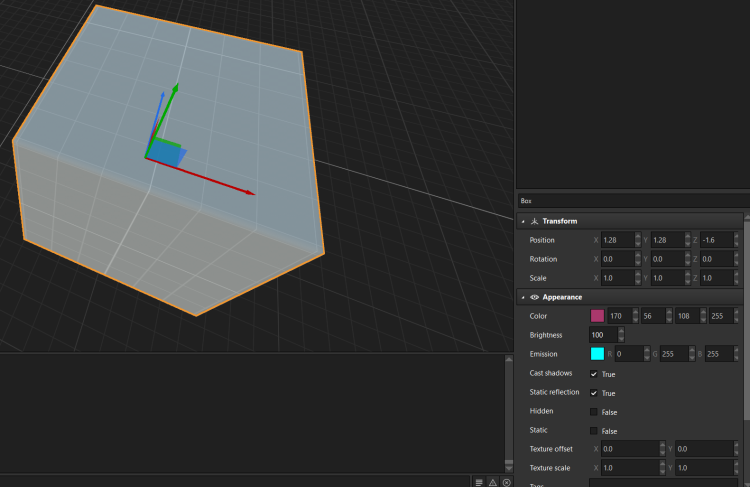
Task: Click the Position X input field
Action: (x=619, y=240)
